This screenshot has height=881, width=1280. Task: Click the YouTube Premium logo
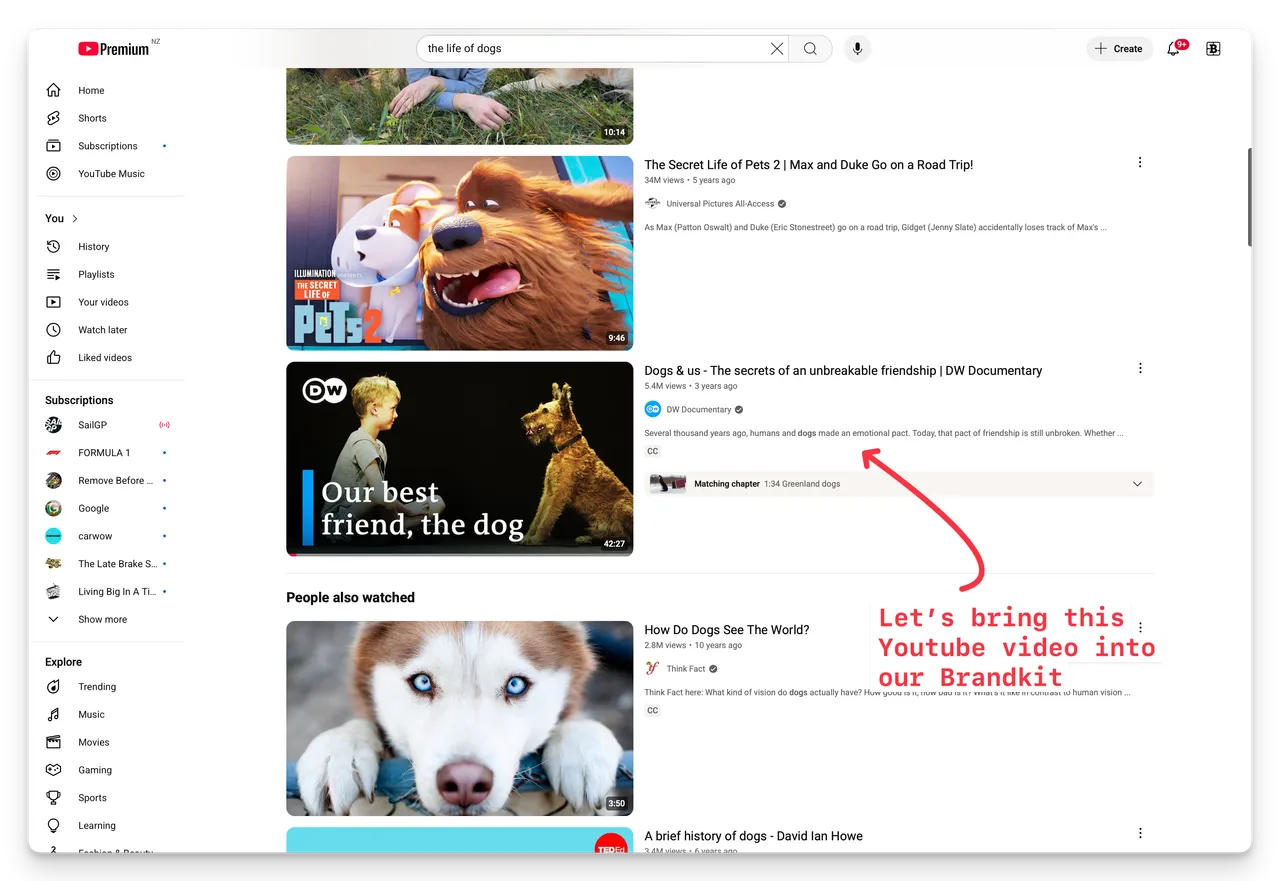(x=114, y=49)
